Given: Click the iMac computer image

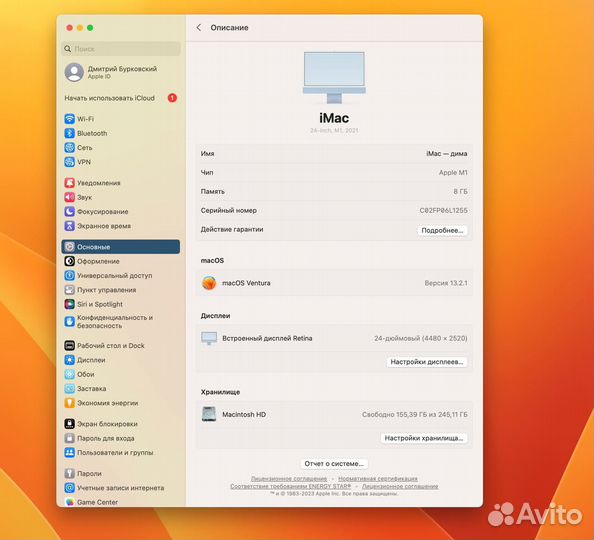Looking at the screenshot, I should (334, 78).
